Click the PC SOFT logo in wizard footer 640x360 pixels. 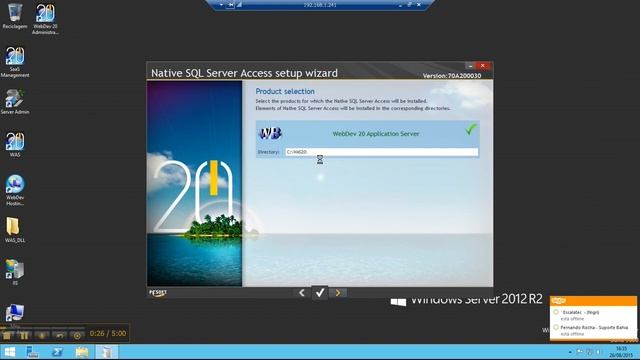pyautogui.click(x=158, y=293)
